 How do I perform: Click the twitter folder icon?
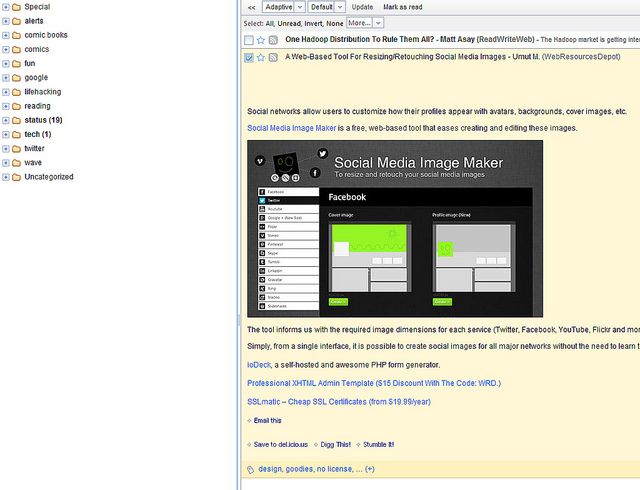tap(16, 149)
